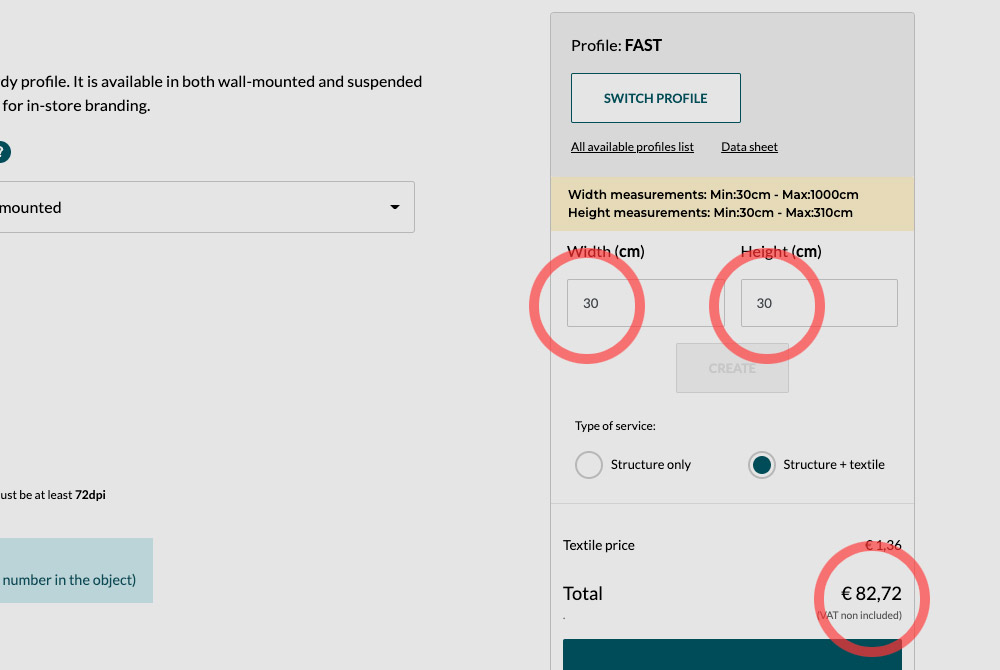
Task: Click the 'Type of service:' label
Action: click(x=615, y=426)
